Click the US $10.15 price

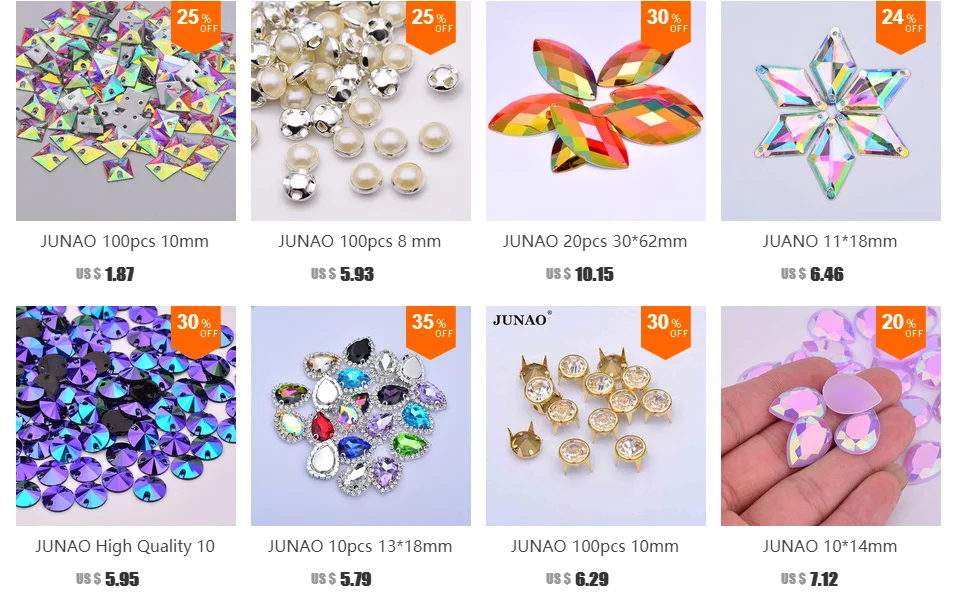tap(580, 274)
